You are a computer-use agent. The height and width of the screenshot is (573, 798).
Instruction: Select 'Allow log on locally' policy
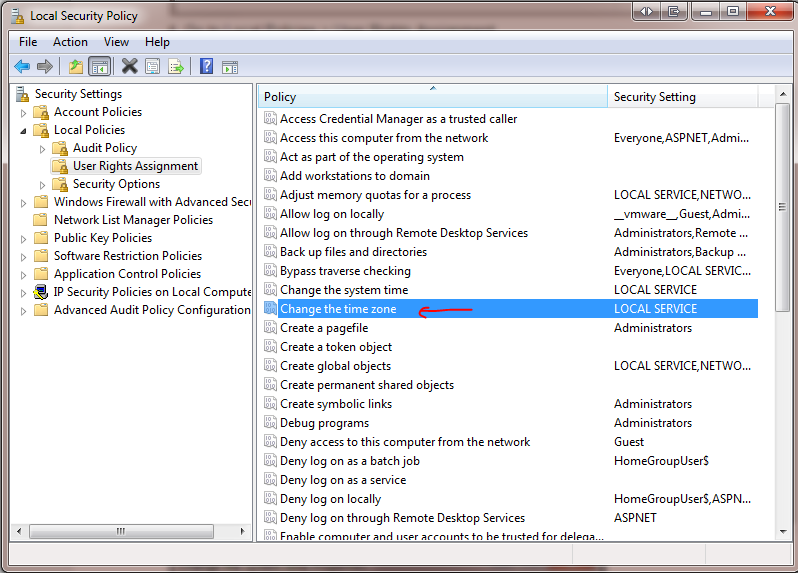(x=332, y=214)
